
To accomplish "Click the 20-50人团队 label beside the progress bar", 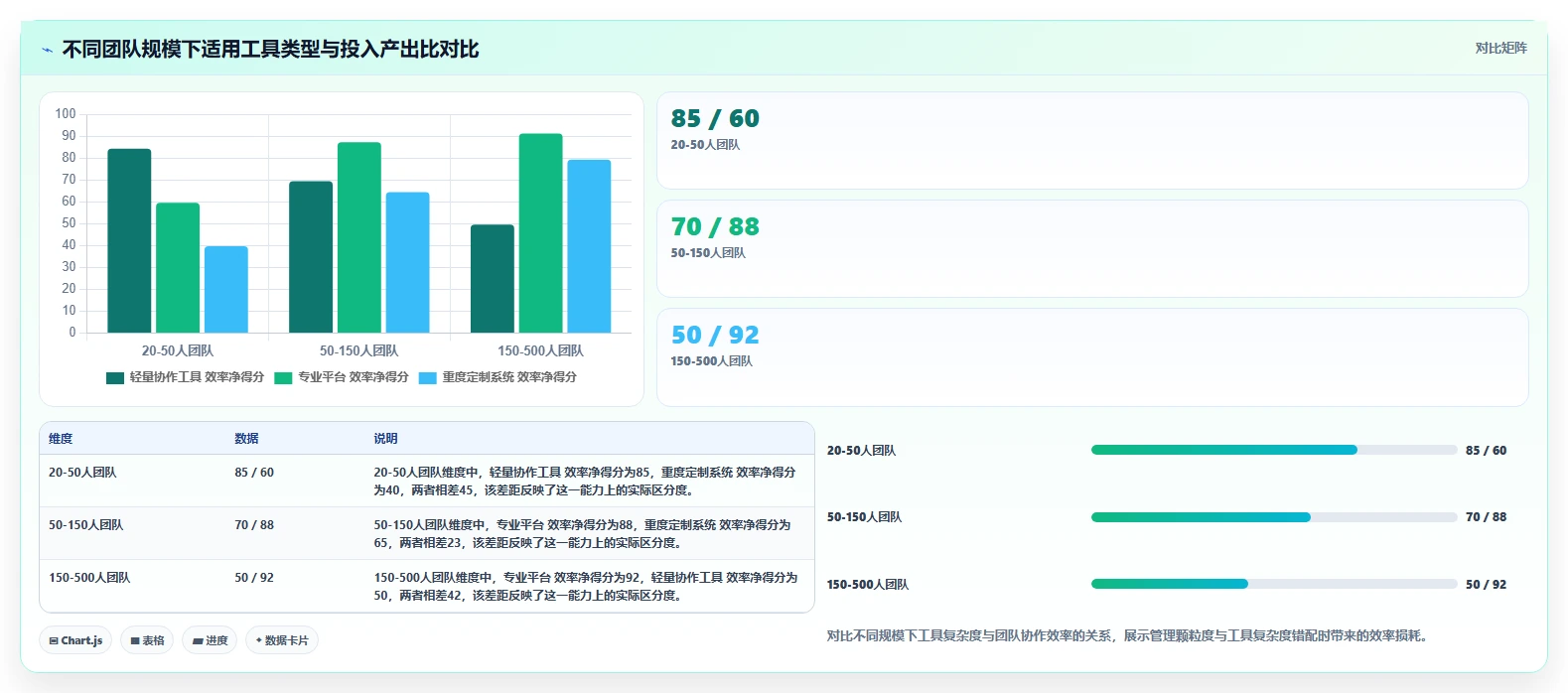I will point(861,451).
